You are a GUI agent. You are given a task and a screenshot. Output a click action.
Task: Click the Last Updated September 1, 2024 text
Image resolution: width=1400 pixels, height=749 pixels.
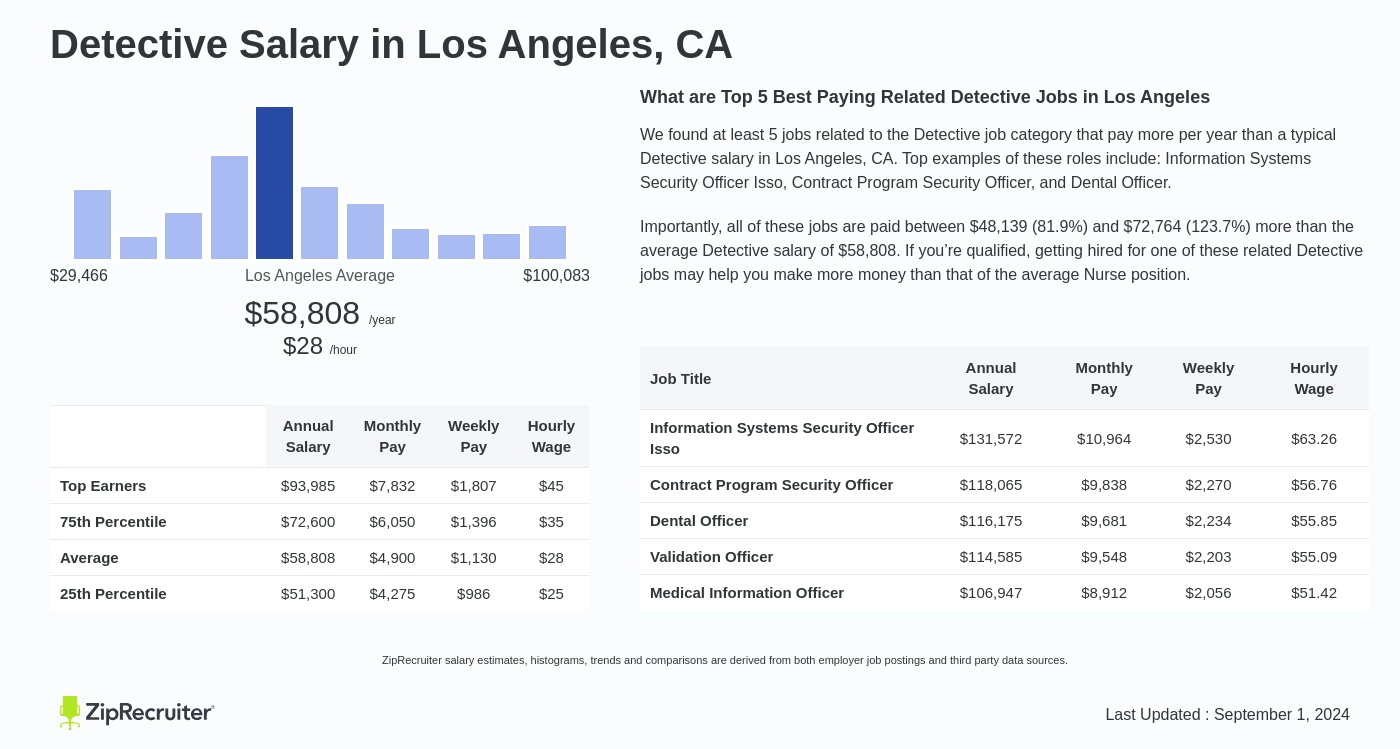(1227, 715)
